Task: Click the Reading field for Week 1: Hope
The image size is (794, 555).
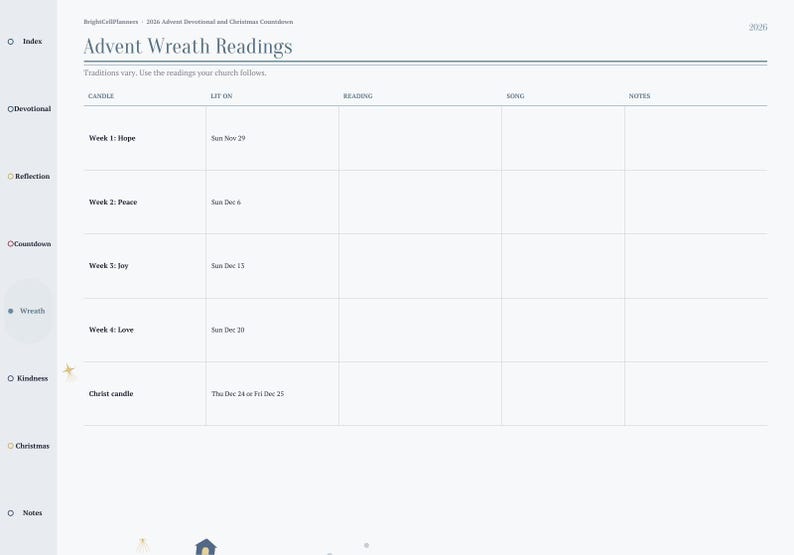Action: pyautogui.click(x=420, y=138)
